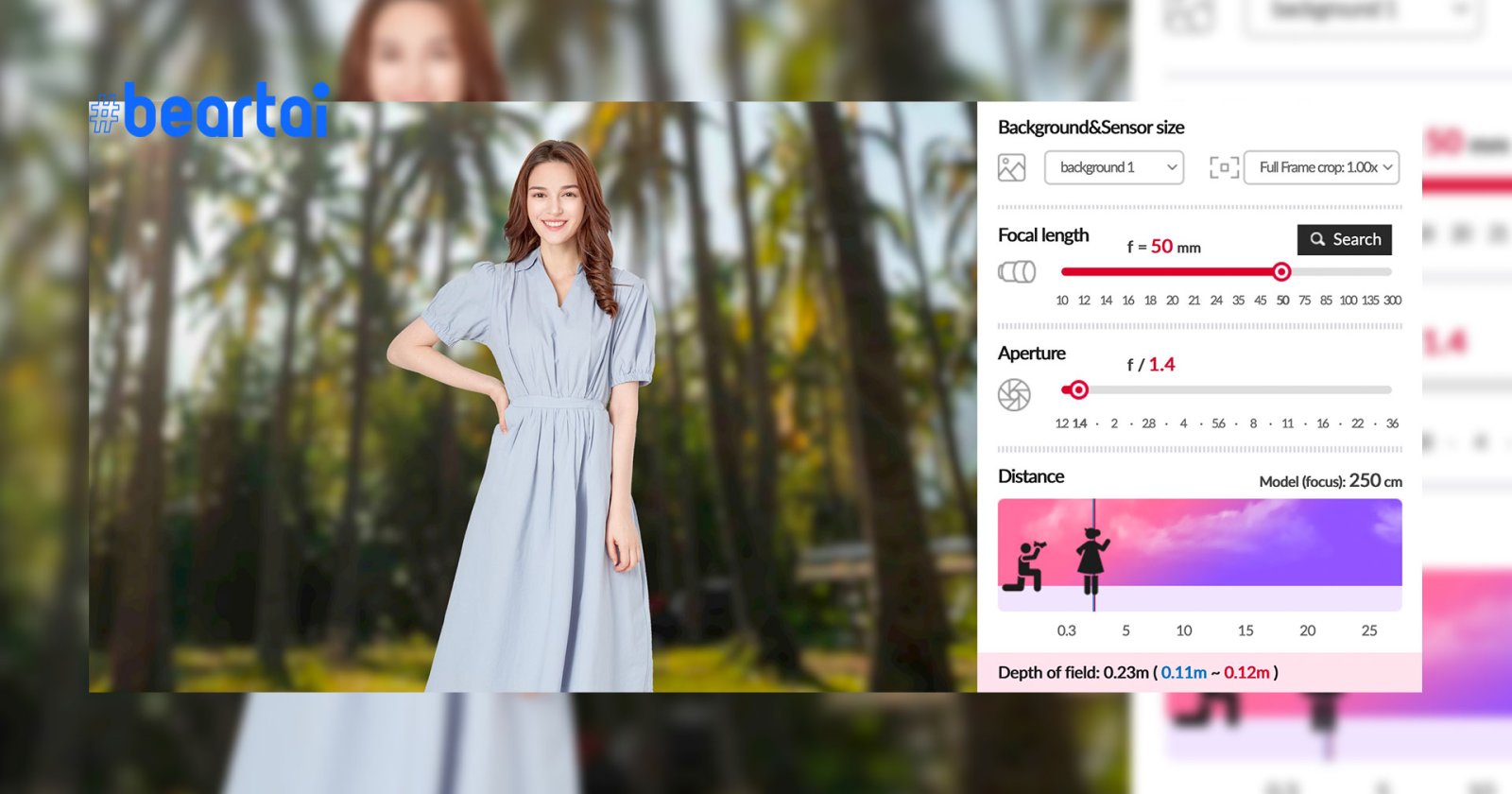Screen dimensions: 1512x794
Task: Open the background 1 dropdown
Action: tap(1113, 168)
